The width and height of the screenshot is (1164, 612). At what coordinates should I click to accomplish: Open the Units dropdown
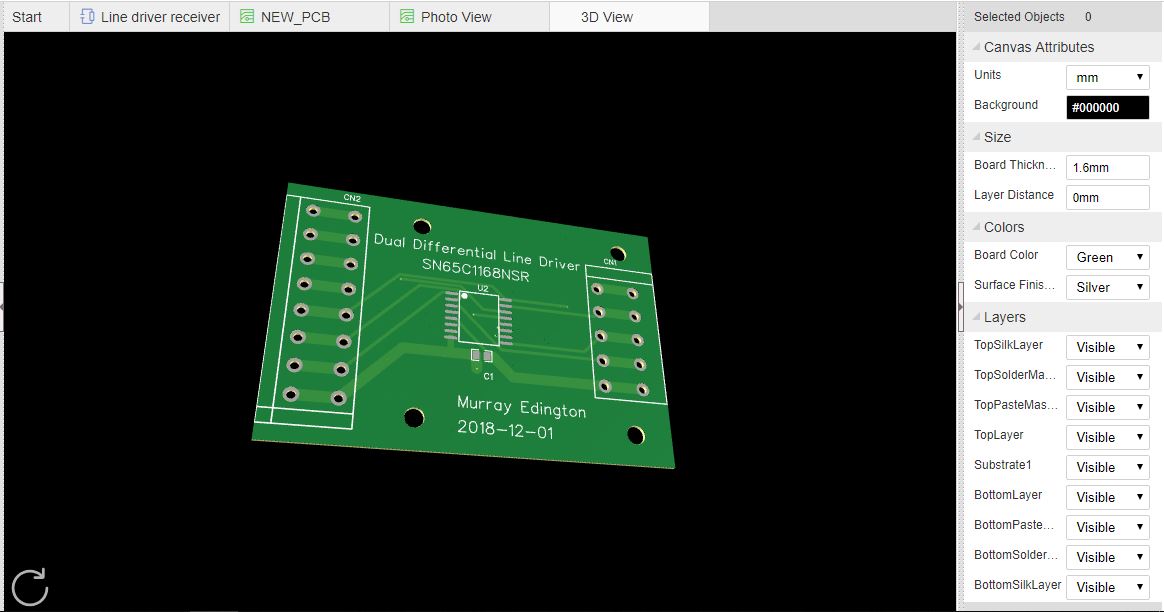click(1108, 77)
